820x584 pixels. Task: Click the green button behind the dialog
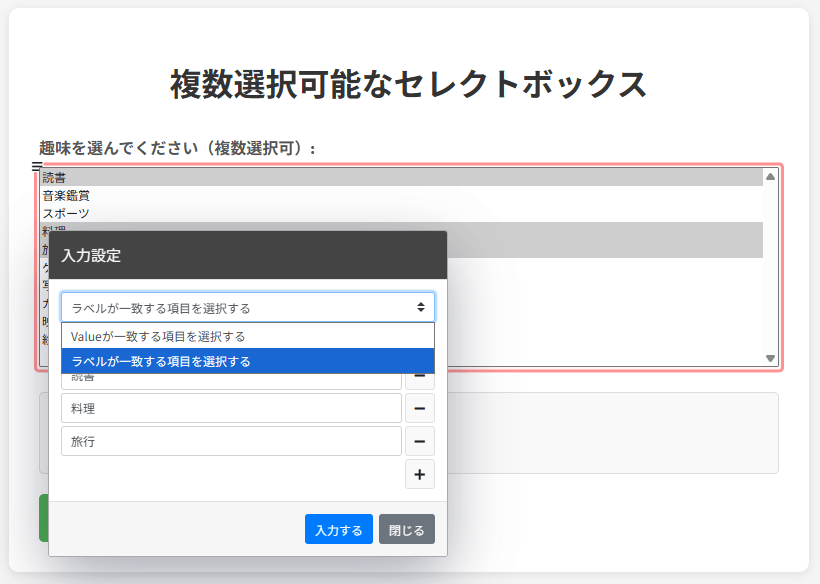43,518
